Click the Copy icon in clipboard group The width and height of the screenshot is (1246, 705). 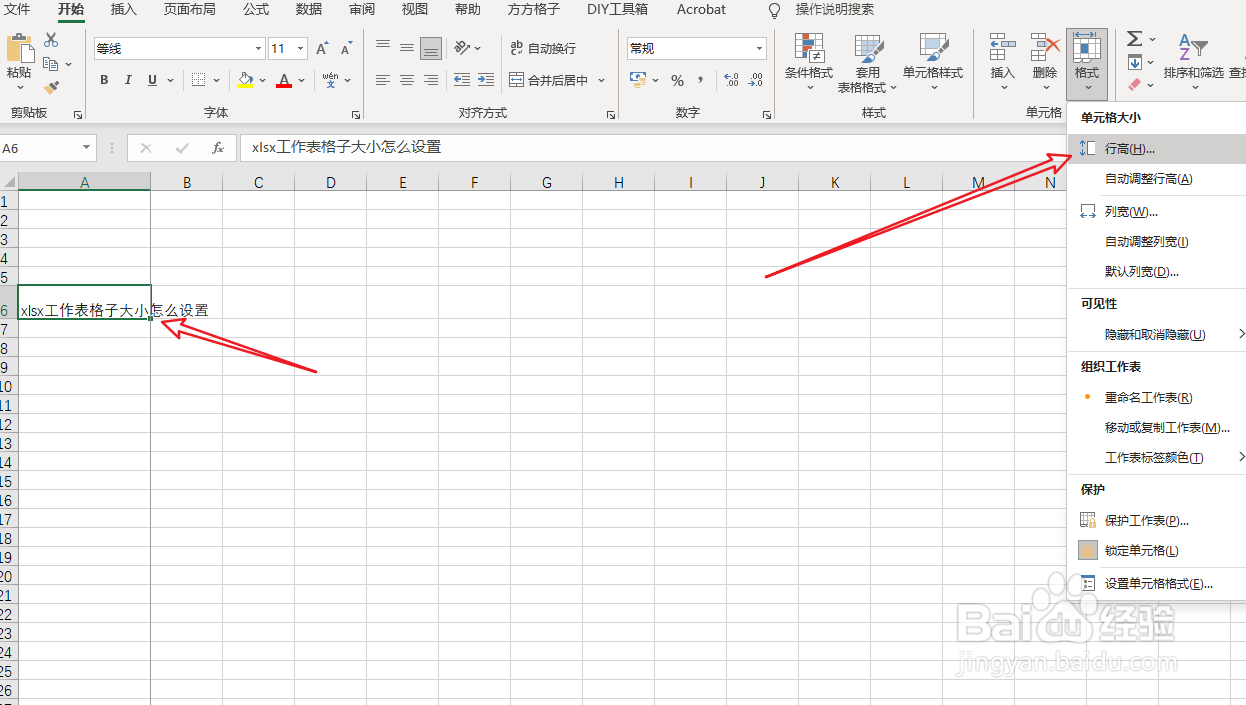click(x=50, y=64)
